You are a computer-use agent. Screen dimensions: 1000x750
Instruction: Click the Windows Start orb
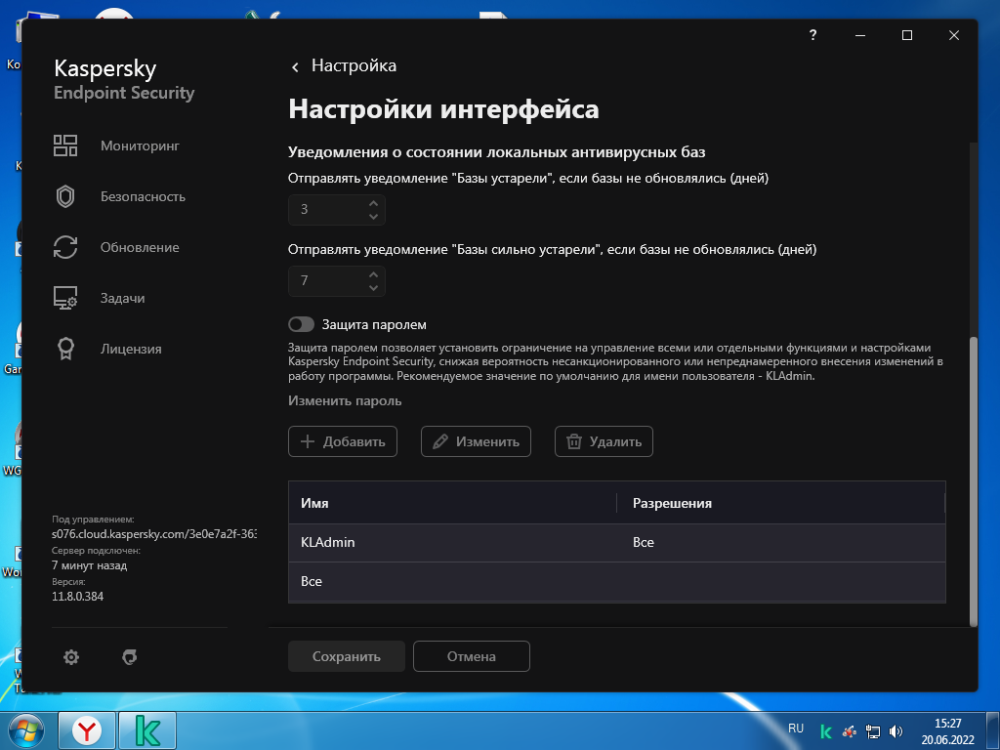[x=26, y=731]
